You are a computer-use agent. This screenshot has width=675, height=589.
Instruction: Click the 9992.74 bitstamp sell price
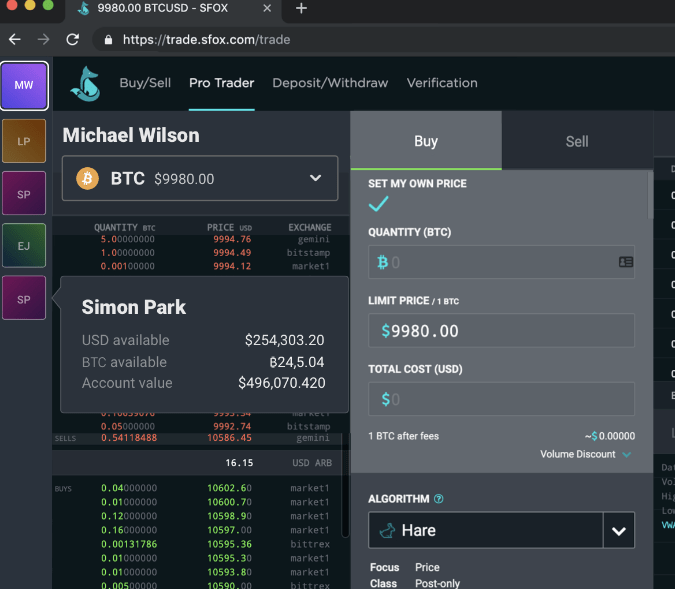232,427
